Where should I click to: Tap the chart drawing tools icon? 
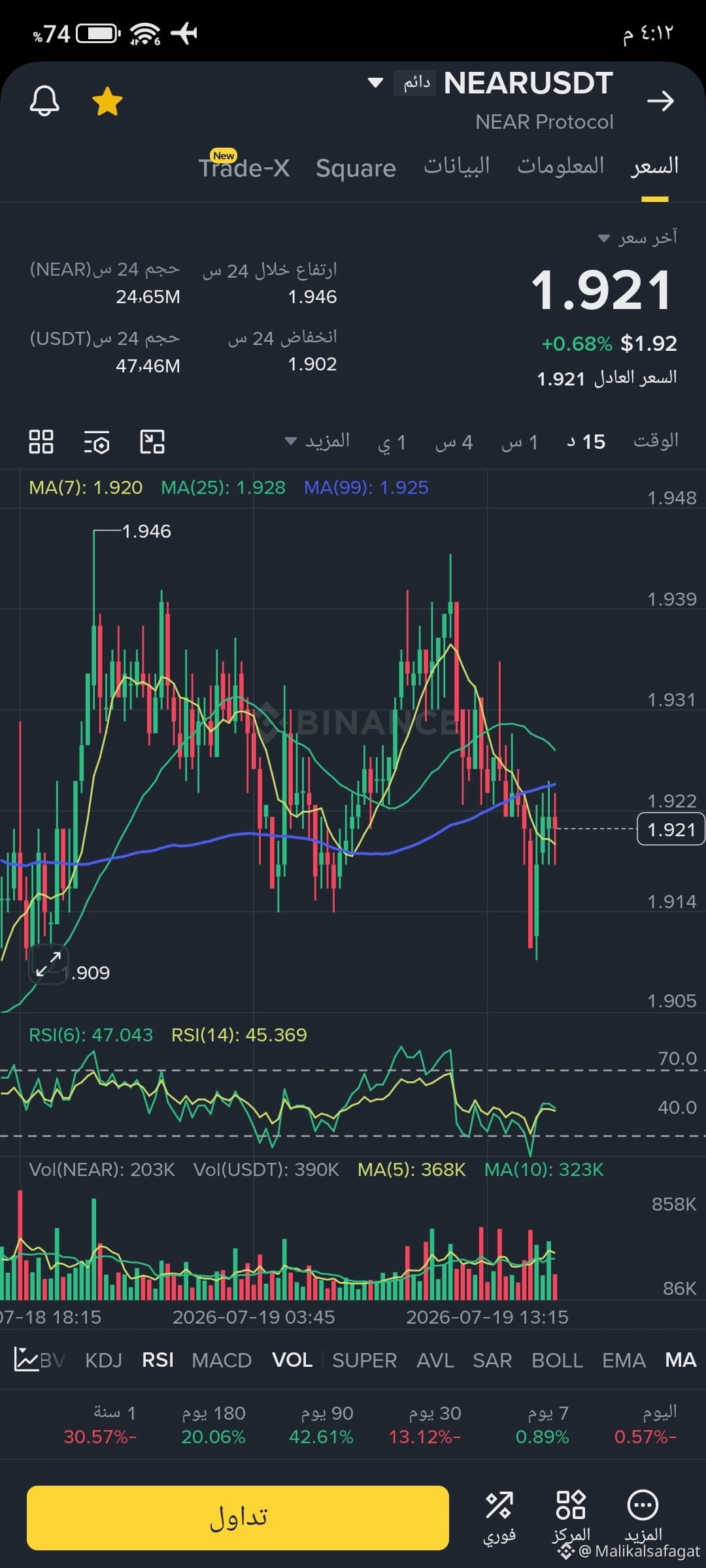coord(152,442)
